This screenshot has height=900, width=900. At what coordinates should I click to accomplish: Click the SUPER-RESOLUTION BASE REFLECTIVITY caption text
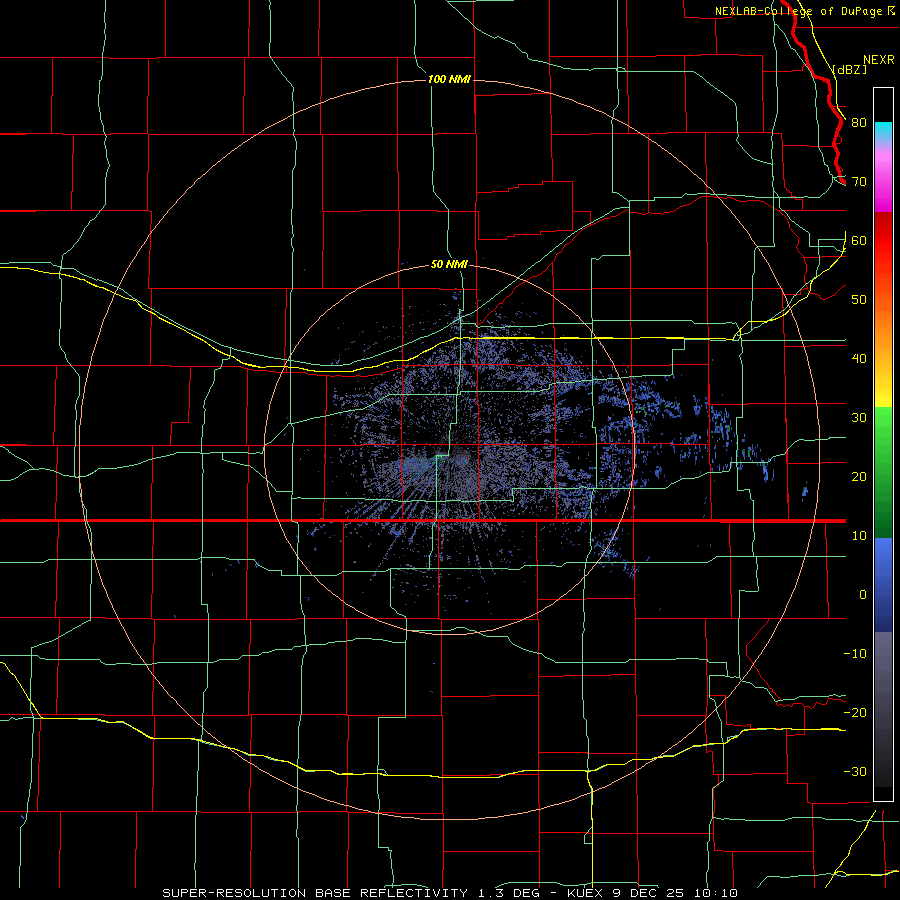click(315, 893)
